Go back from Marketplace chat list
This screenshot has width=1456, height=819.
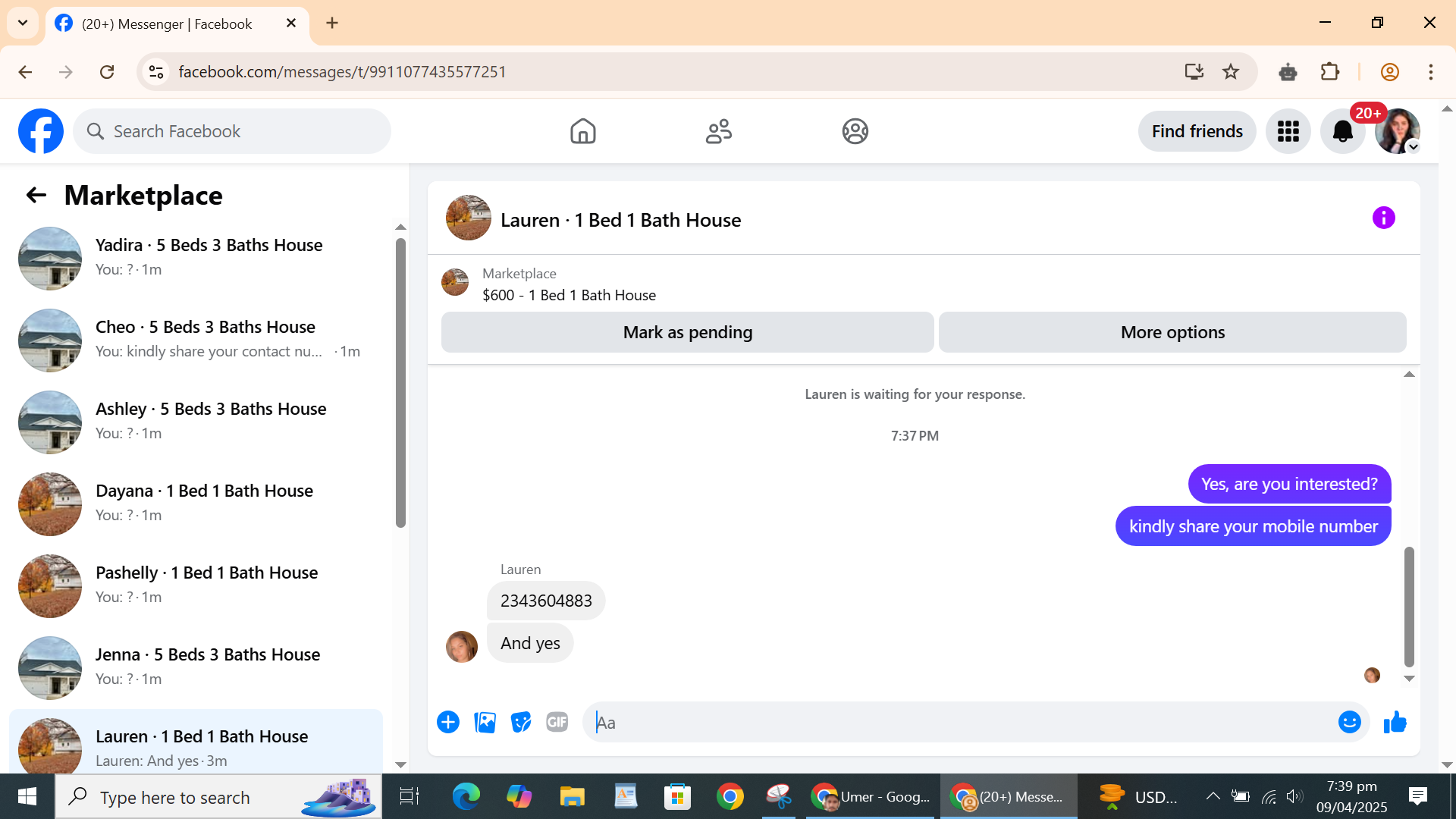[x=36, y=196]
